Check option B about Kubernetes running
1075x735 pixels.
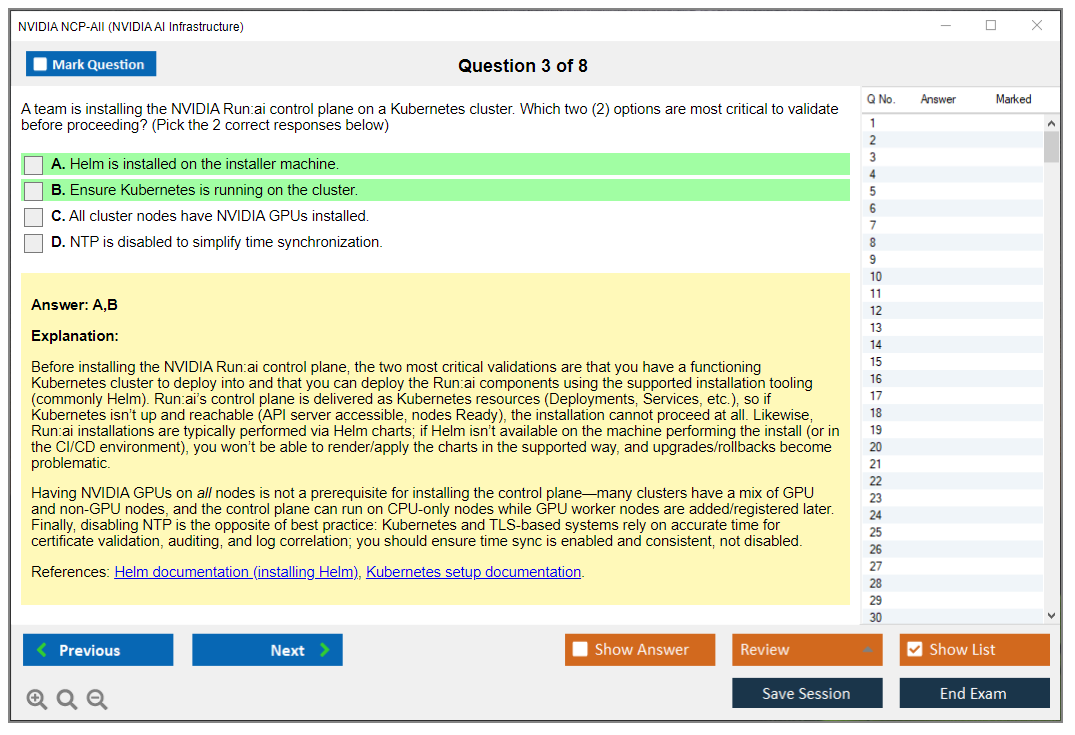(x=34, y=191)
